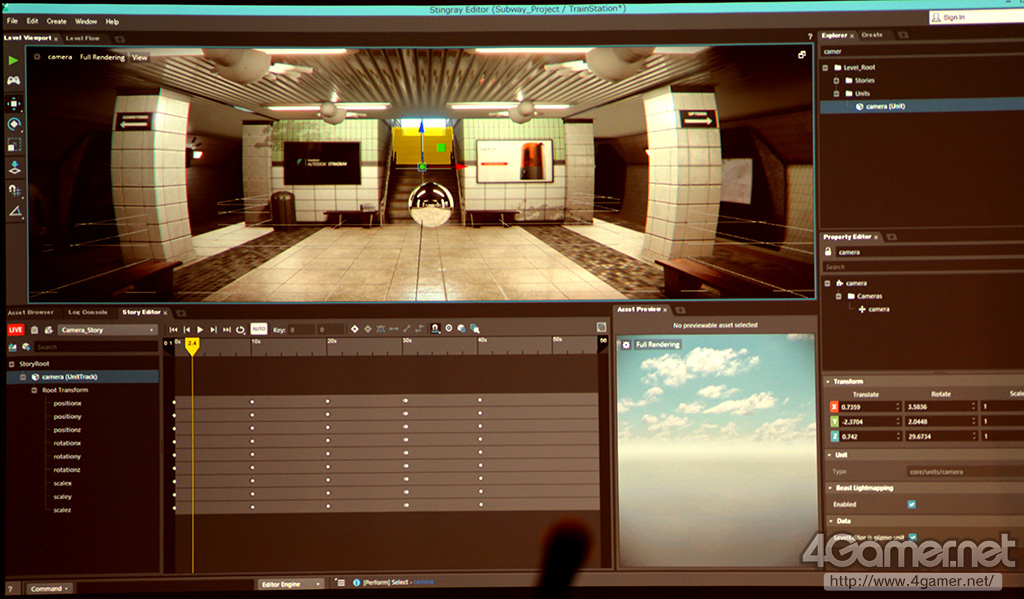Click the green Play level button

point(13,60)
